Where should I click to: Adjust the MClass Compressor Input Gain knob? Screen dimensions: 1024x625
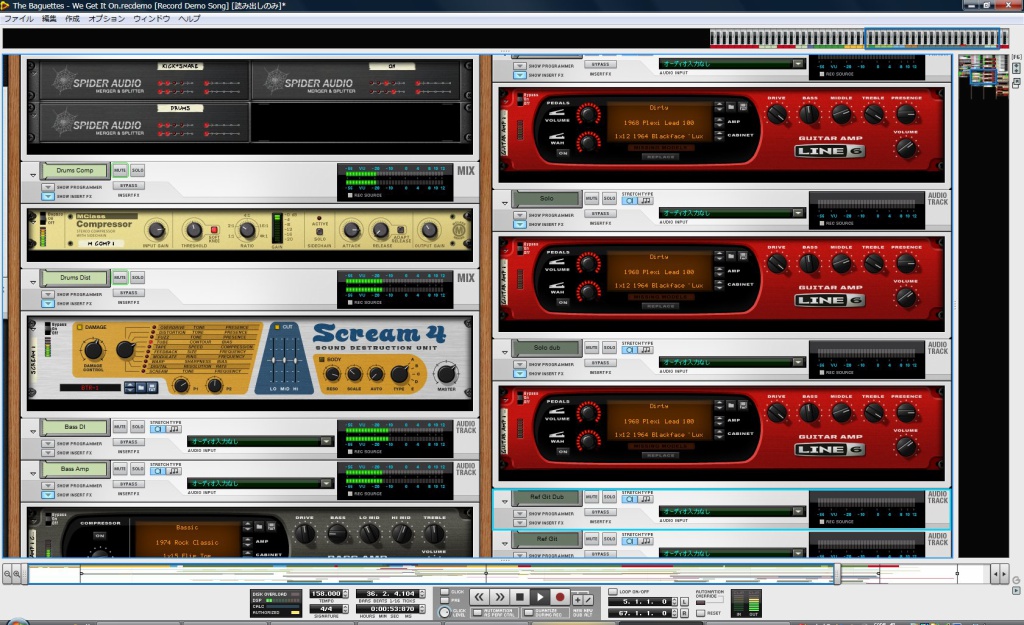pyautogui.click(x=156, y=230)
